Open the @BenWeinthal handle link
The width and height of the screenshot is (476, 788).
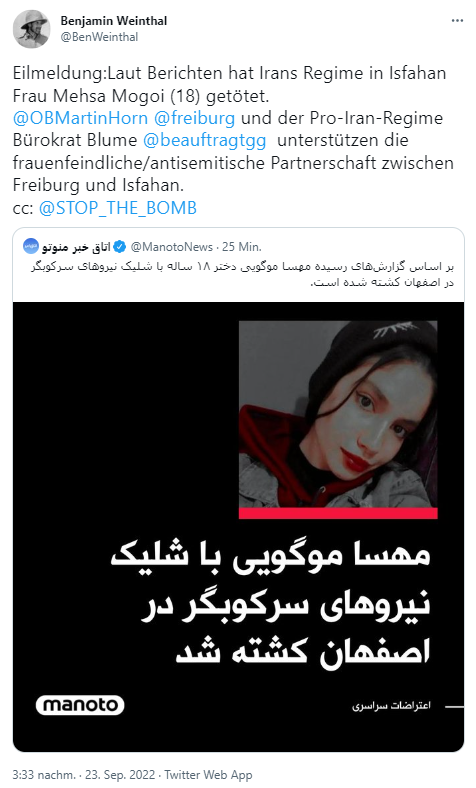(99, 37)
